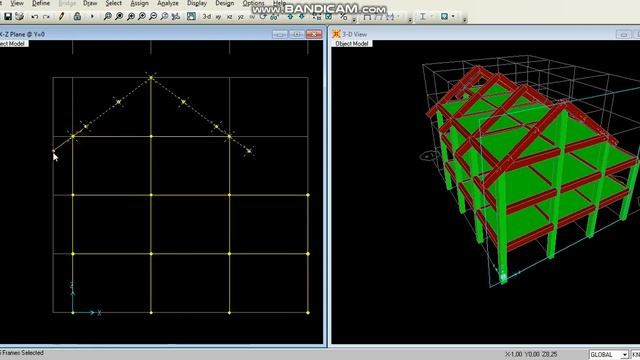This screenshot has width=640, height=360.
Task: Move up in list with up arrow
Action: (x=290, y=16)
